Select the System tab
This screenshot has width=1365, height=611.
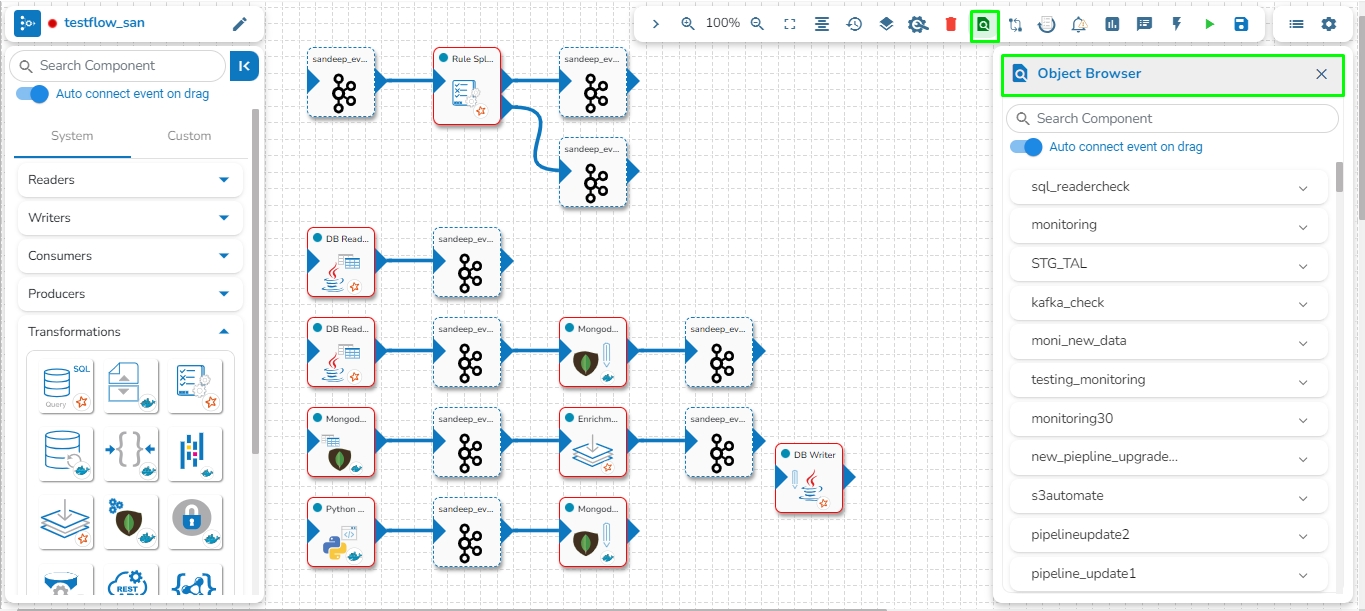pos(72,136)
